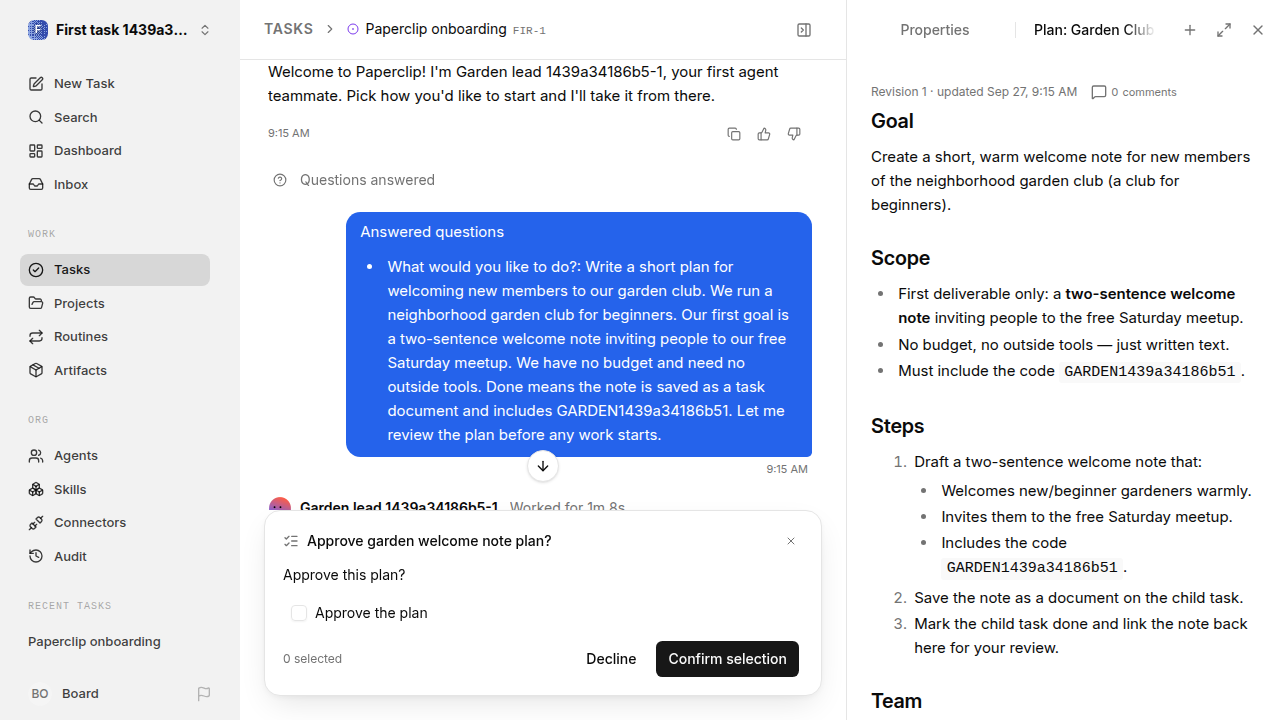Give thumbs down to the welcome message
Viewport: 1280px width, 720px height.
(794, 134)
